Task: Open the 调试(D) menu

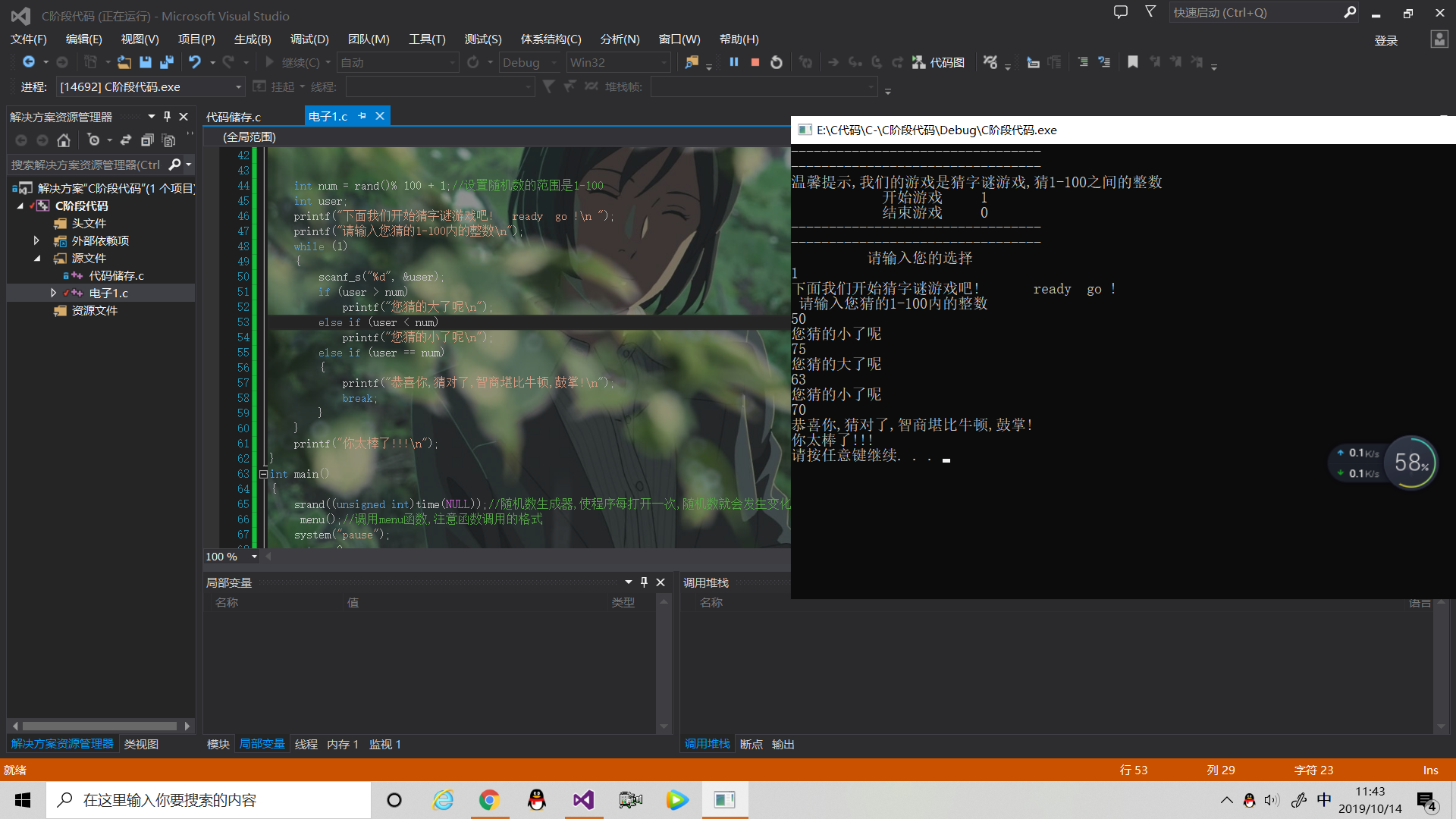Action: tap(309, 39)
